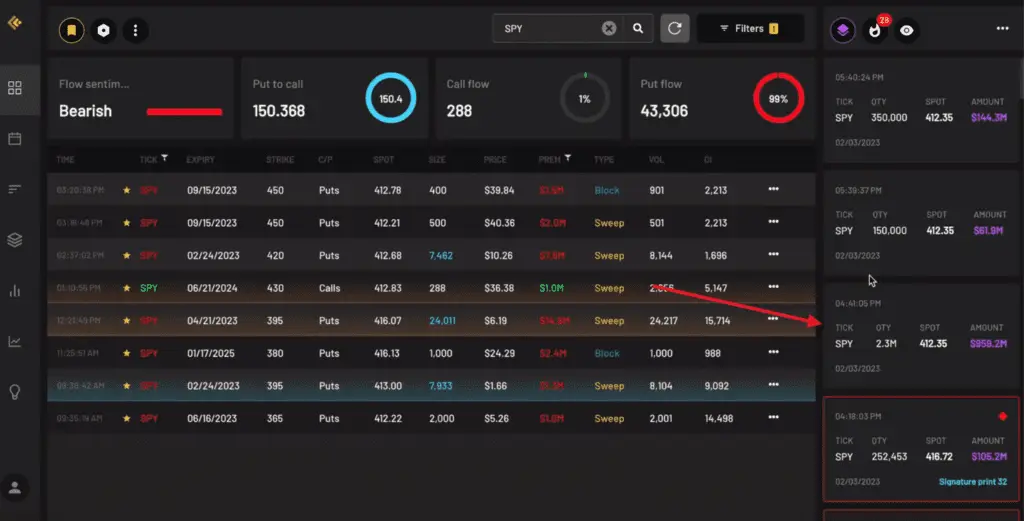Screen dimensions: 1024x521
Task: Click the search magnifier icon
Action: click(x=638, y=28)
